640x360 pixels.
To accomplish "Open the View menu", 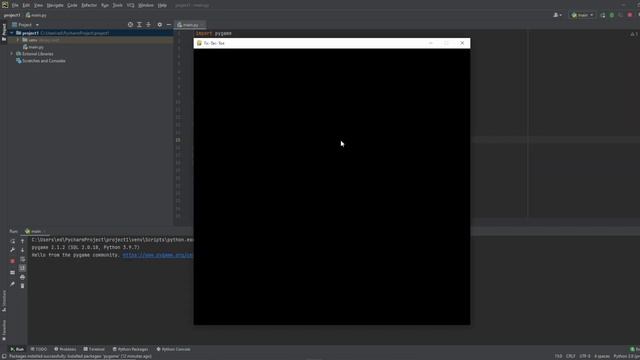I will 38,5.
